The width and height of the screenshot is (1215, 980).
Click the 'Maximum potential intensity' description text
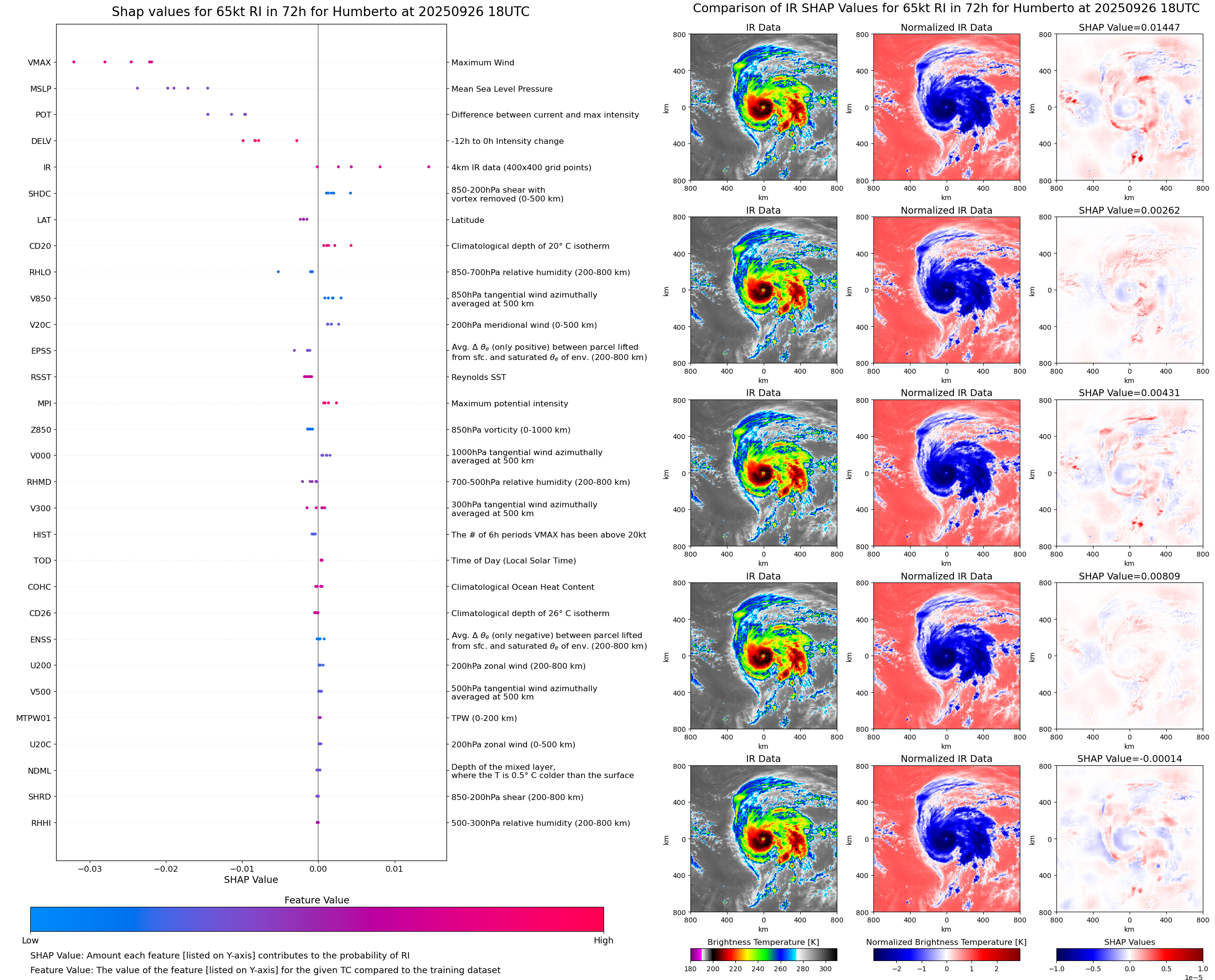point(509,403)
